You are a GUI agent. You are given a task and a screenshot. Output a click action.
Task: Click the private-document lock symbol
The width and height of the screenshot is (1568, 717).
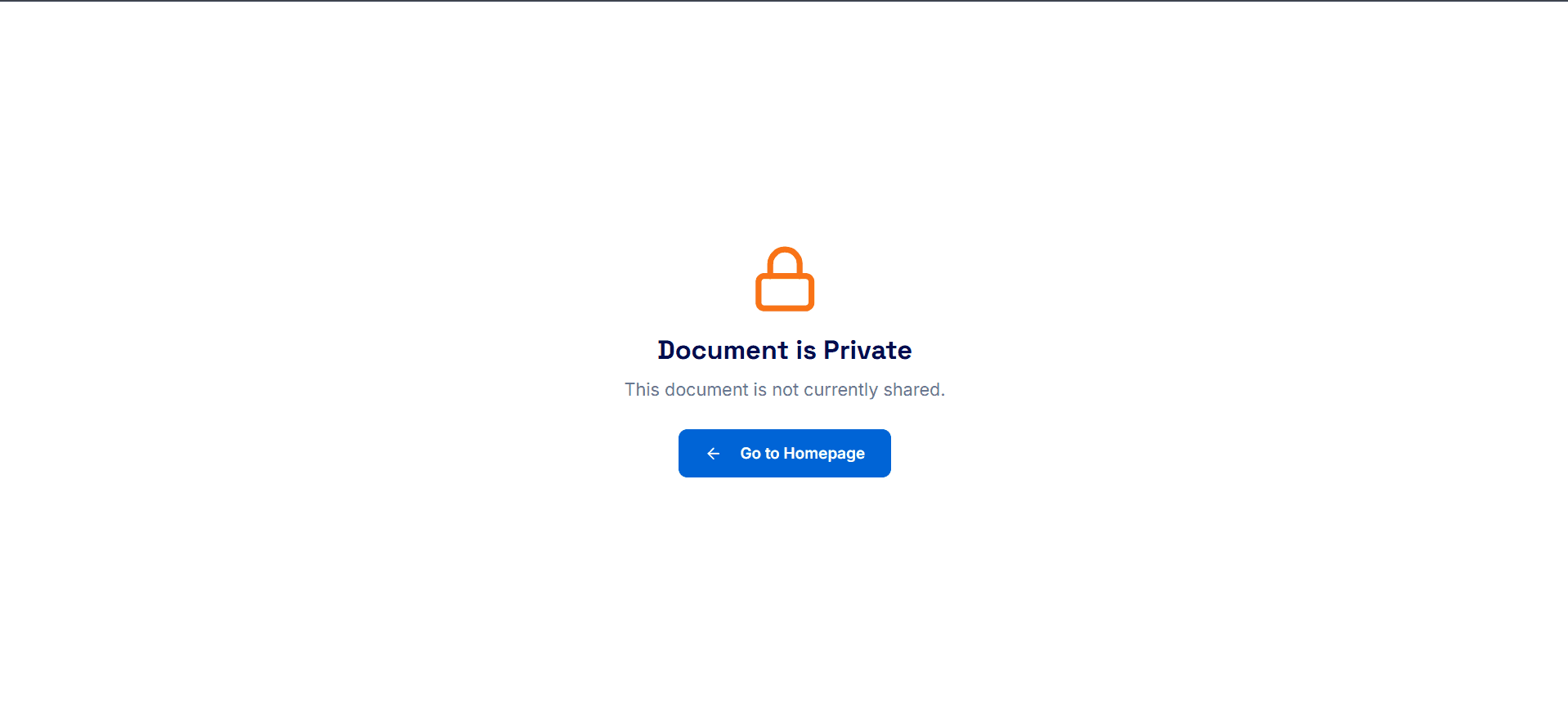pos(784,279)
